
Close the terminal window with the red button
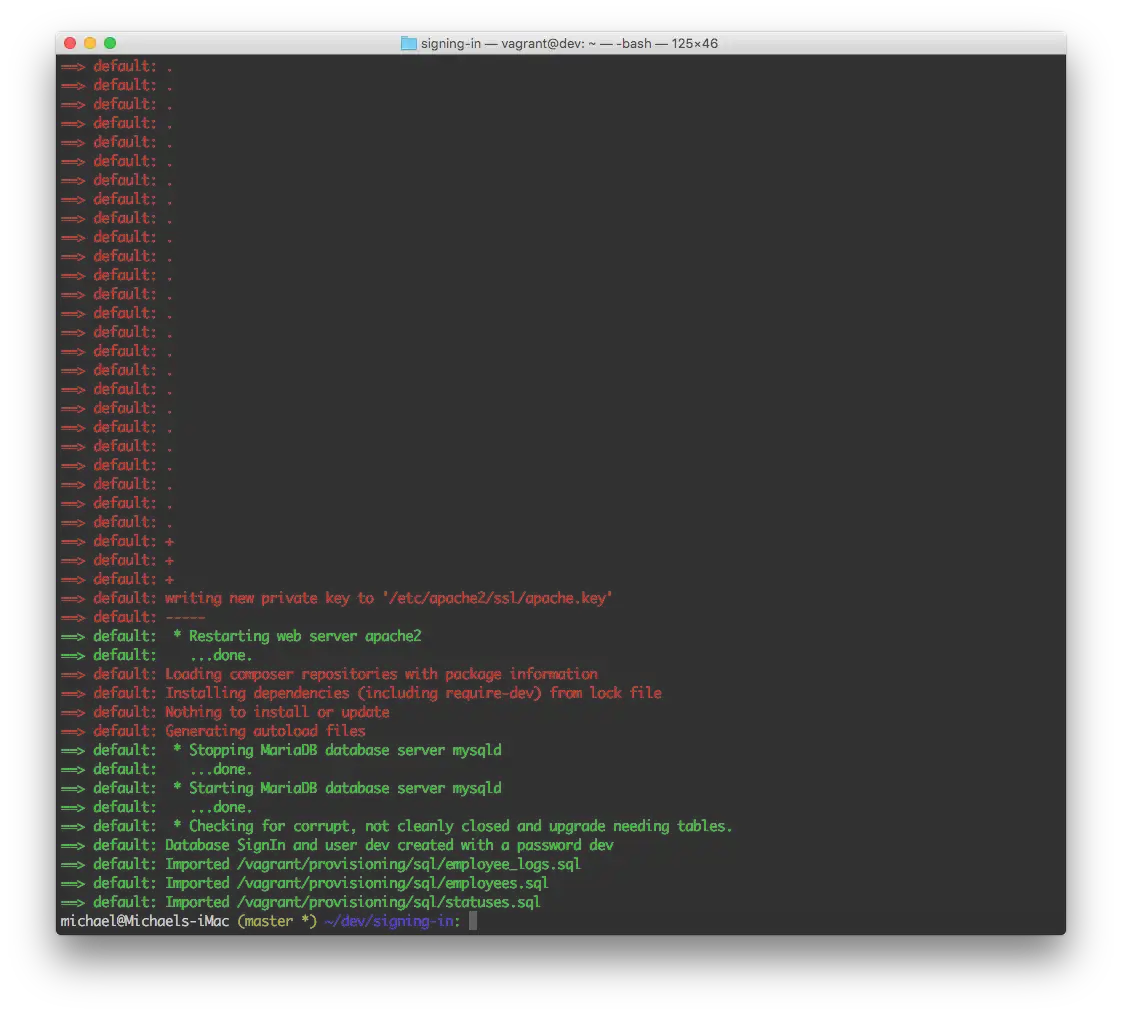70,43
